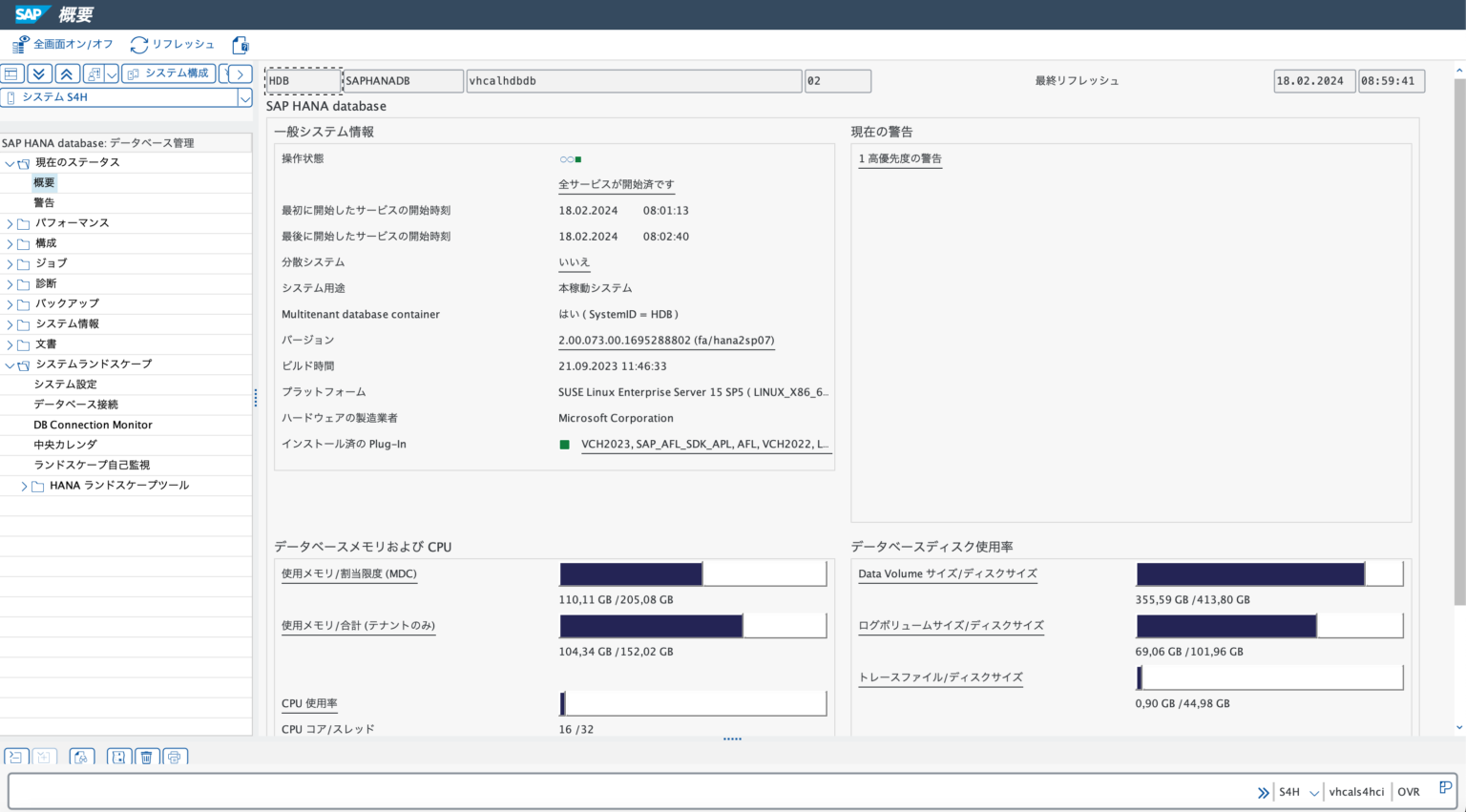This screenshot has width=1466, height=812.
Task: Click the trash delete icon
Action: coord(145,757)
